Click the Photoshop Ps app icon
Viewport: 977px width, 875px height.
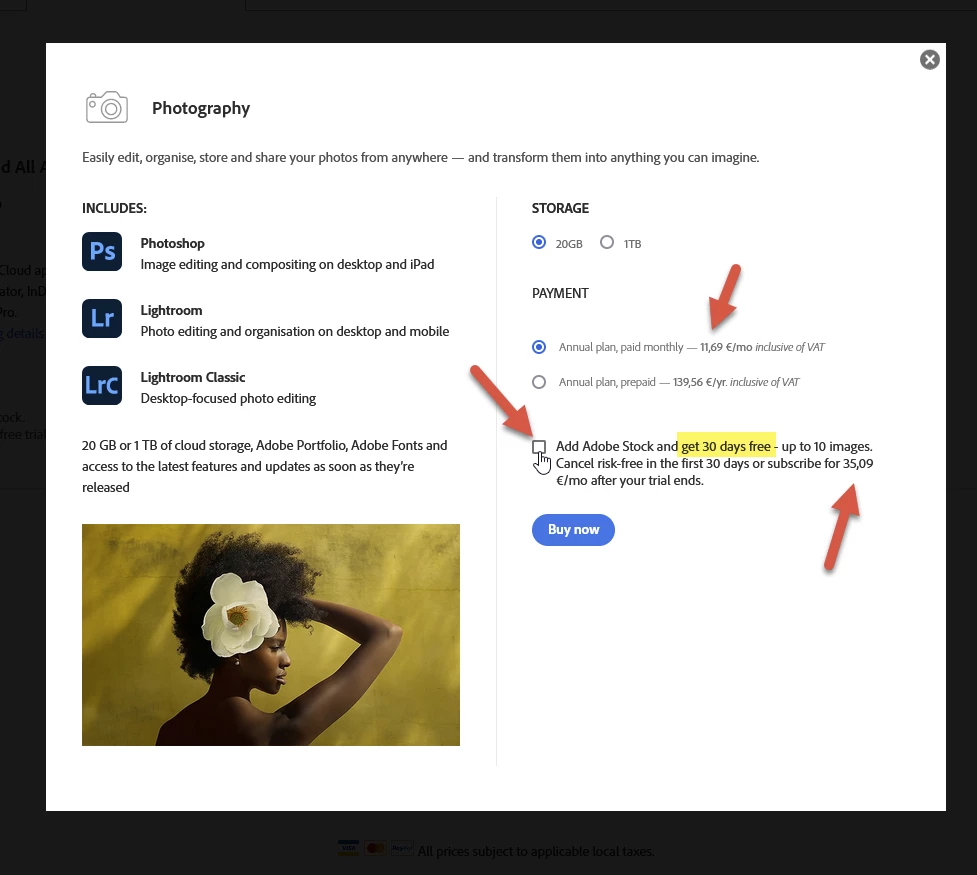(102, 252)
